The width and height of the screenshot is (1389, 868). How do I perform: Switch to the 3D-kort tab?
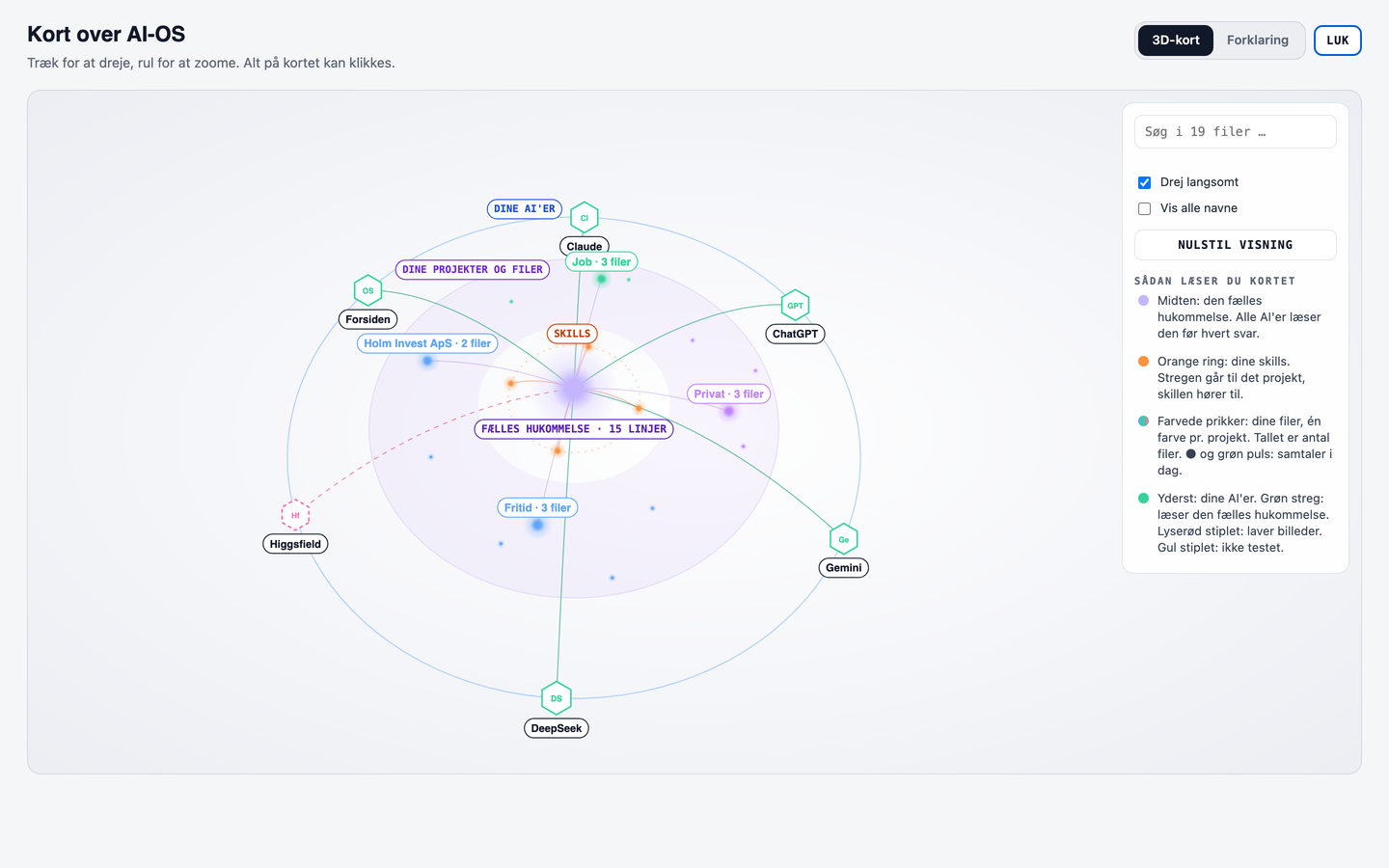[1176, 41]
